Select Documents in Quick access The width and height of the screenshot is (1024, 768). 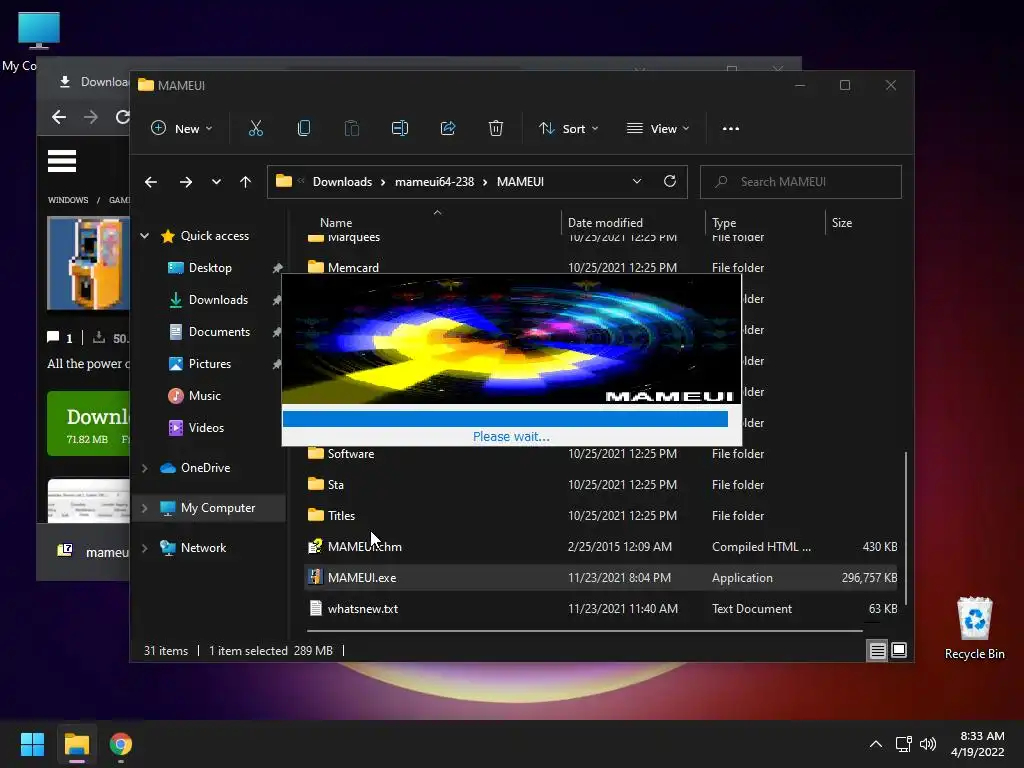pyautogui.click(x=219, y=332)
